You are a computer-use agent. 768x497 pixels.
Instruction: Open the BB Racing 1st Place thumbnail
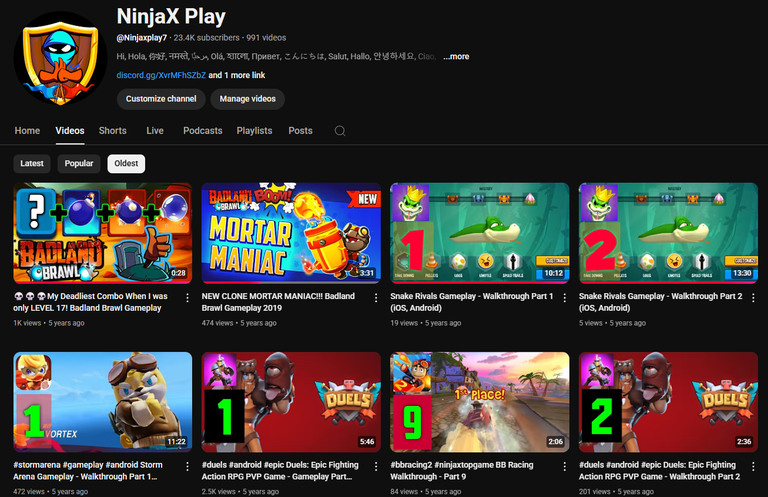[480, 402]
